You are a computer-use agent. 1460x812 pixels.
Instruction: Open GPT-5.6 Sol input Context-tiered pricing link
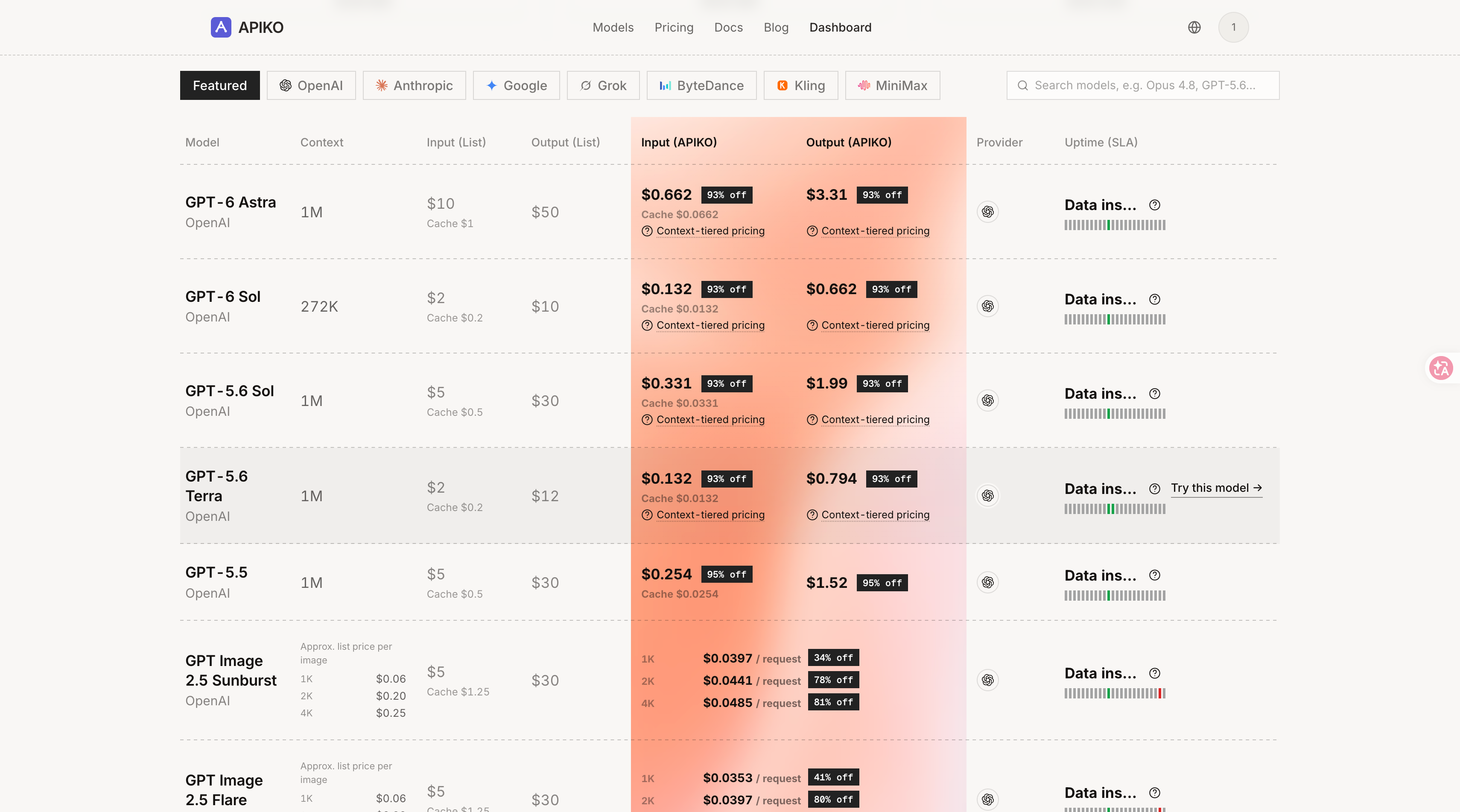pos(710,420)
